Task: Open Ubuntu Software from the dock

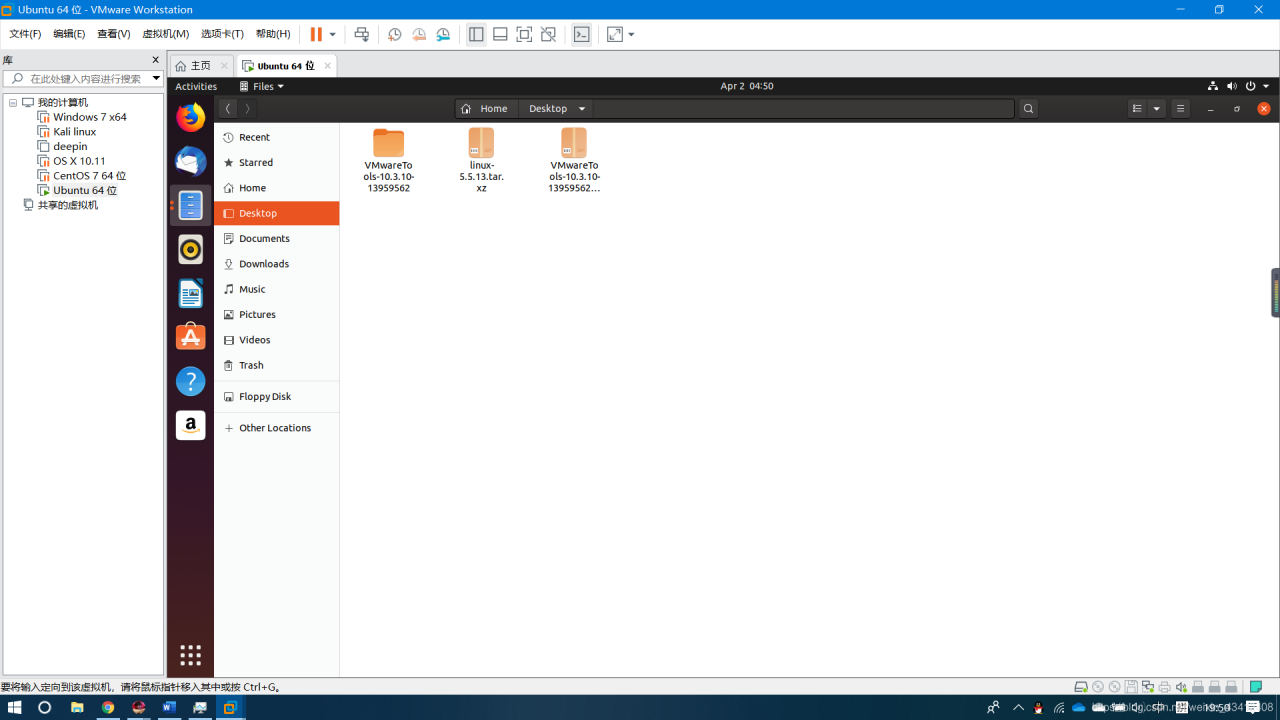Action: tap(191, 337)
